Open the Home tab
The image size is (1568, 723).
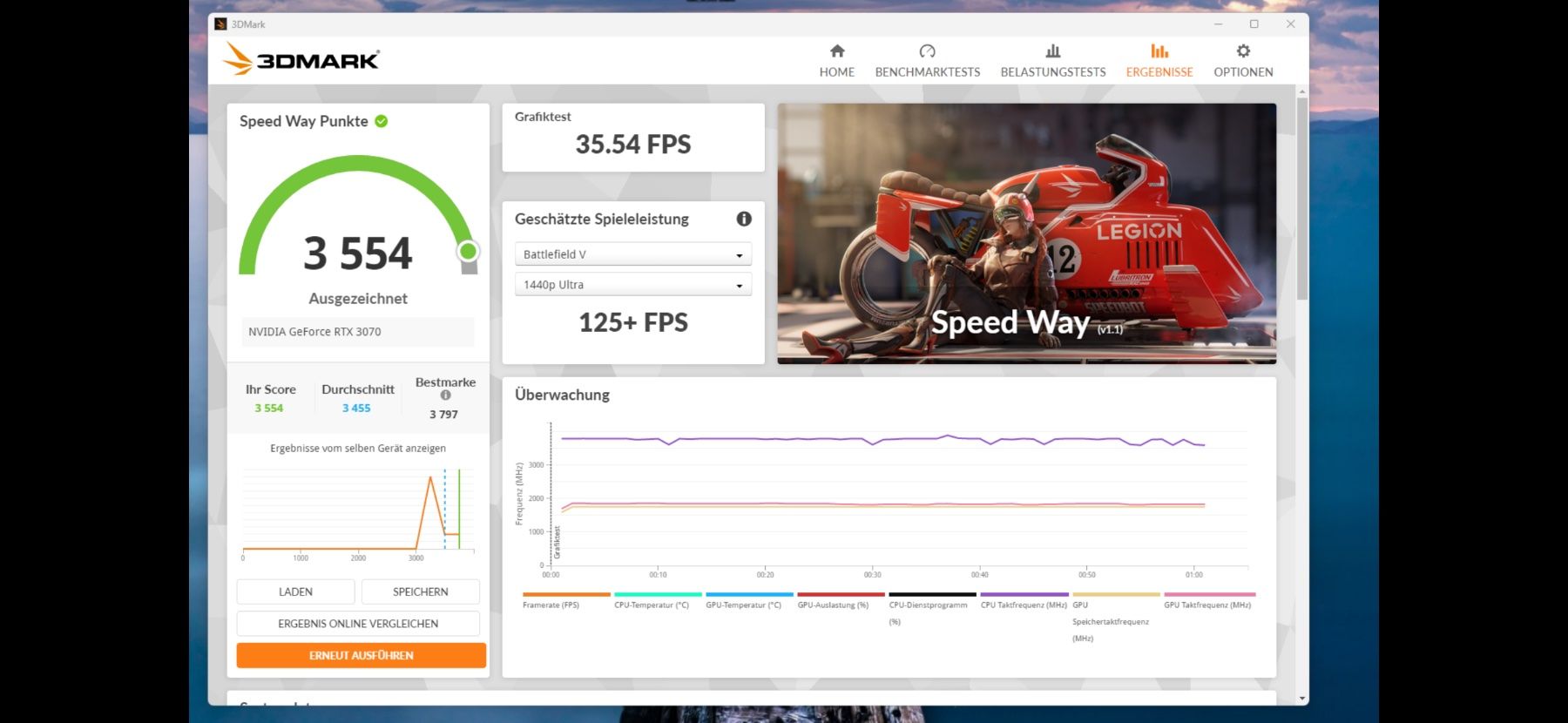(x=836, y=61)
